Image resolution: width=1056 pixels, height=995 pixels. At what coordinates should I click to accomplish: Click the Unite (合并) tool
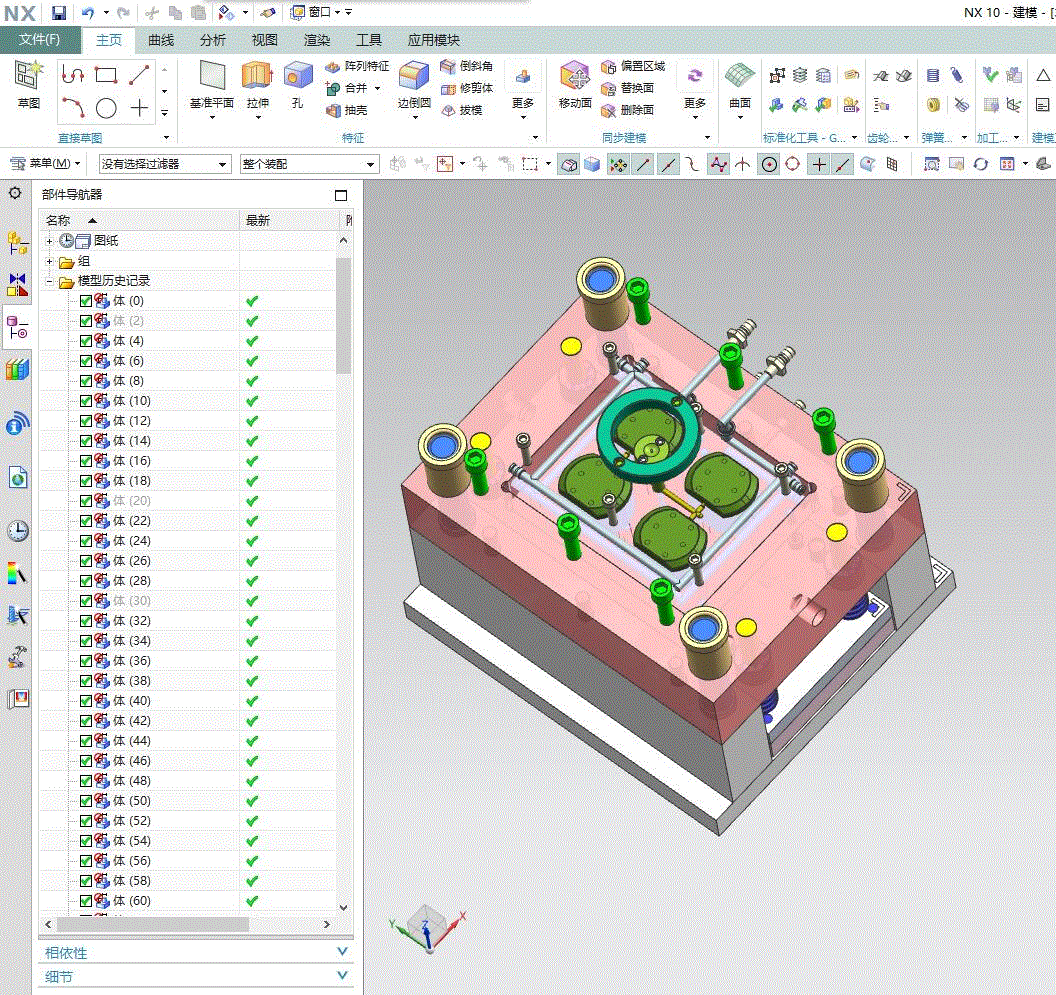click(x=347, y=88)
